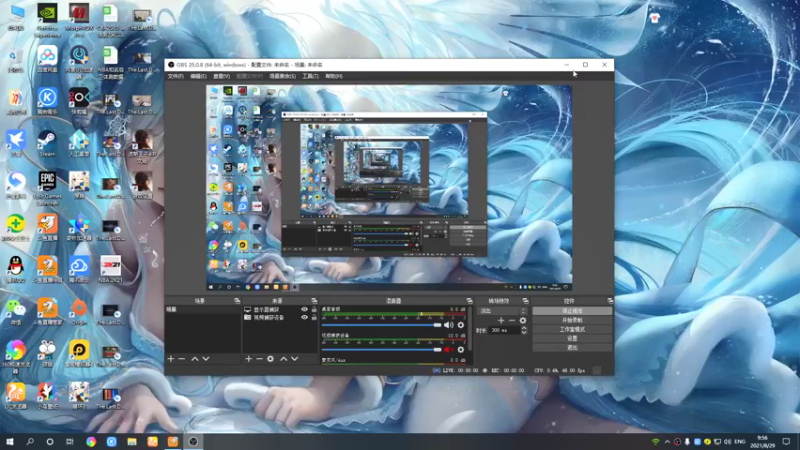
Task: Open Epic Games Launcher desktop shortcut
Action: click(x=47, y=188)
